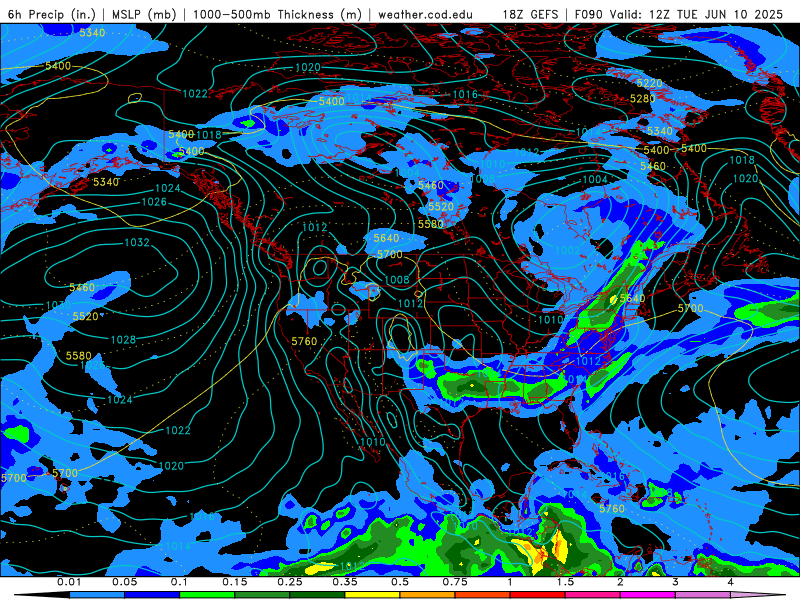This screenshot has width=800, height=600.
Task: Click the 1004 pressure label
Action: [x=595, y=179]
